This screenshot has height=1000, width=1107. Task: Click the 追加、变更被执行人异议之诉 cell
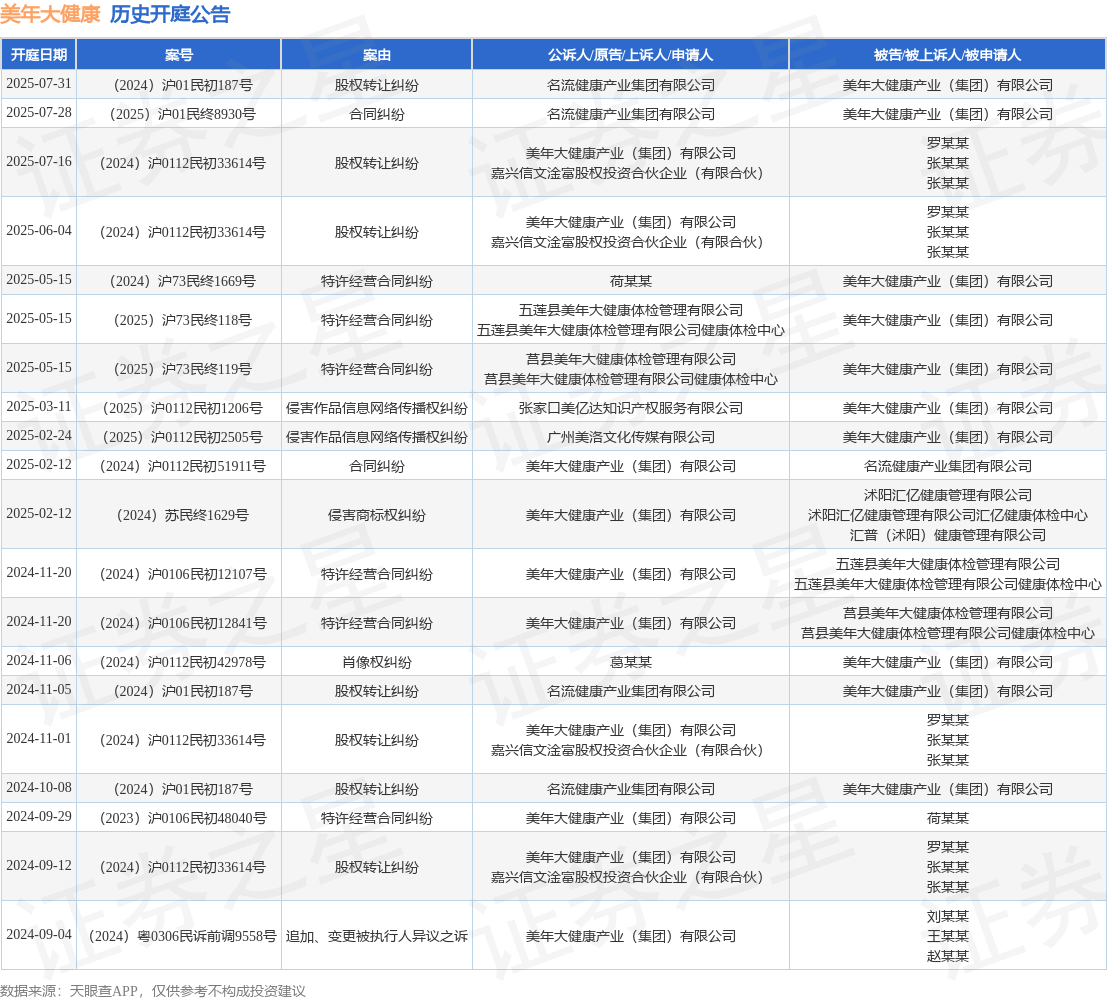tap(376, 936)
